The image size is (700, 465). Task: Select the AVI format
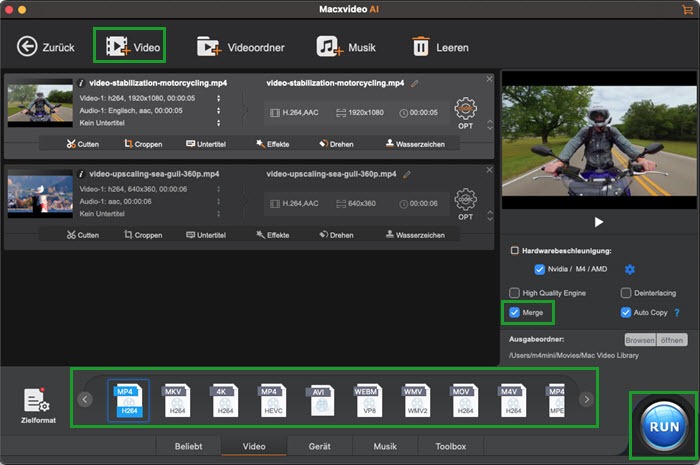[x=321, y=400]
